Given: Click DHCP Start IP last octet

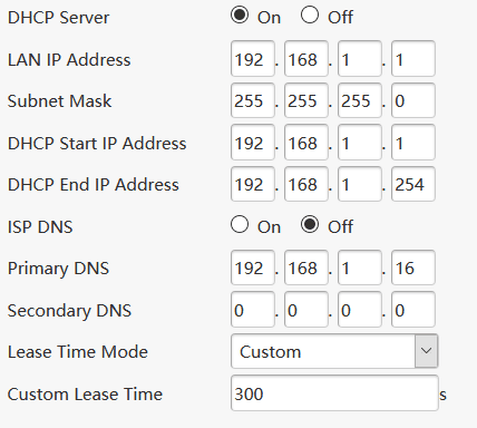Looking at the screenshot, I should tap(413, 142).
